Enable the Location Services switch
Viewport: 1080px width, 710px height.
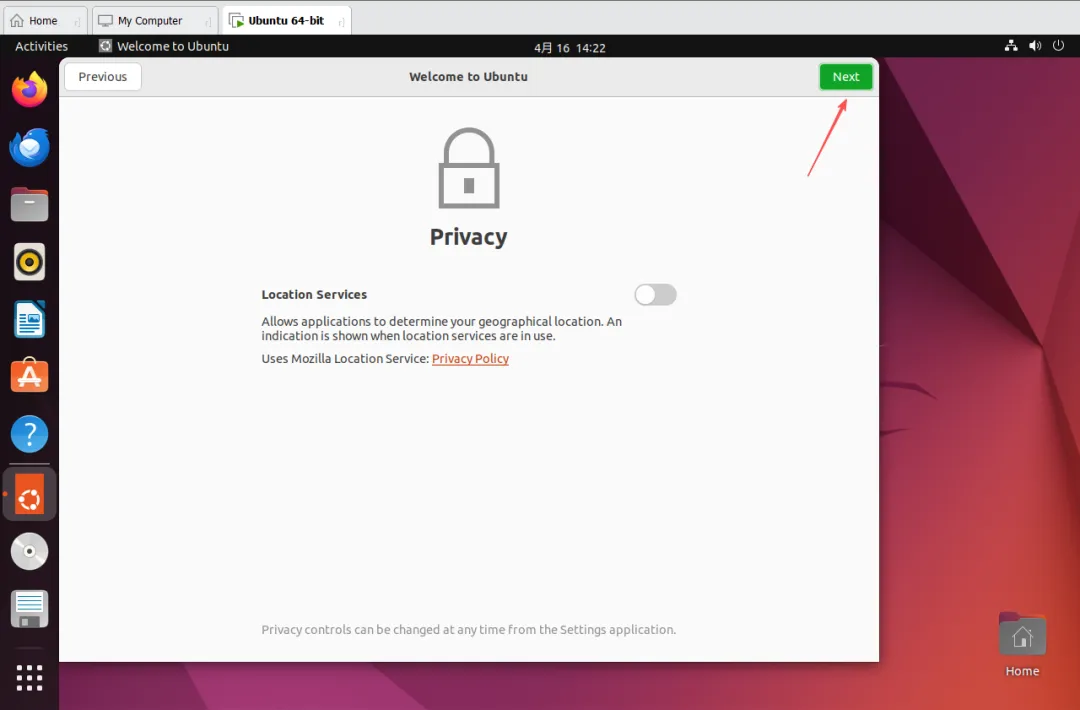[x=655, y=294]
